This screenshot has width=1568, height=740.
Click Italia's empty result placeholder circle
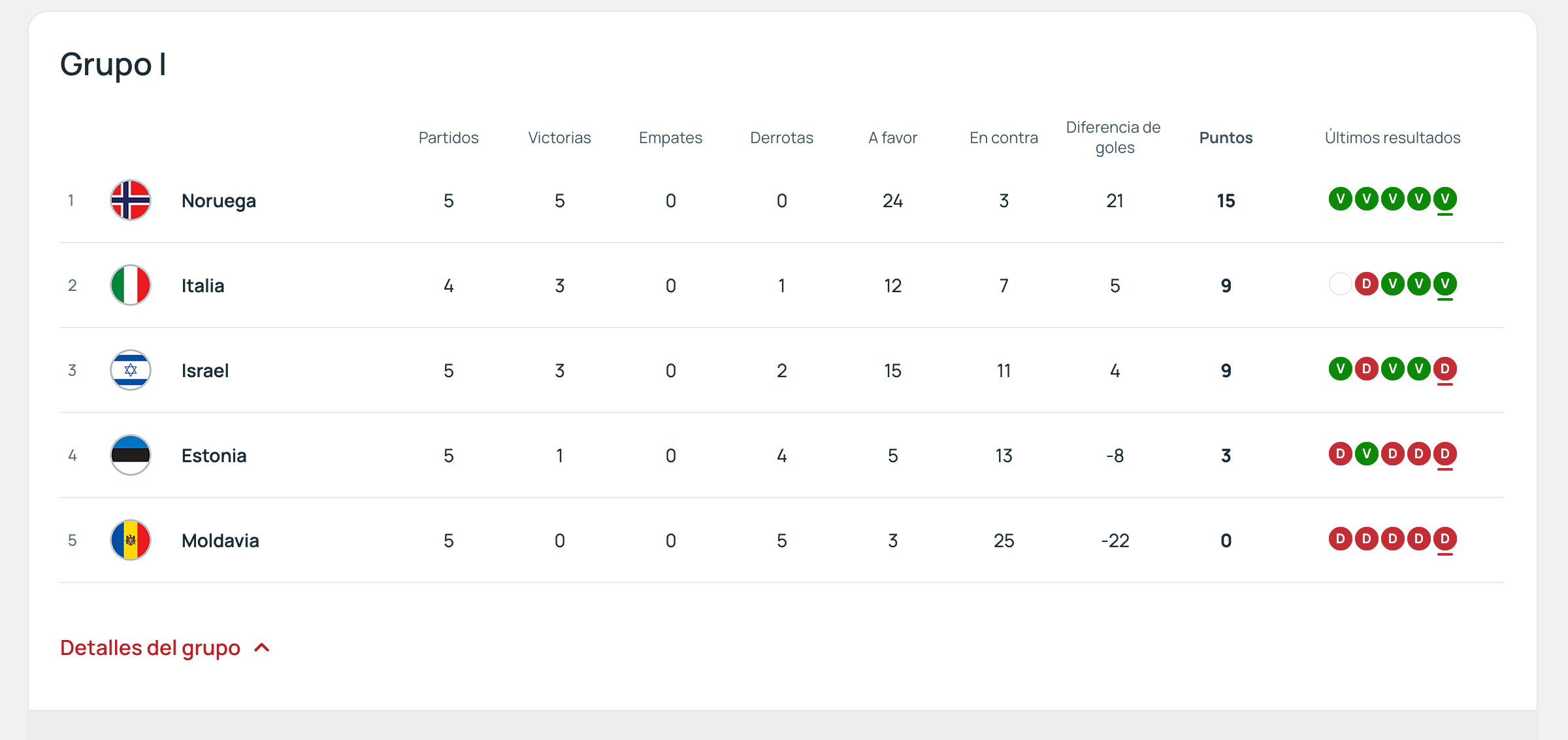[1340, 284]
